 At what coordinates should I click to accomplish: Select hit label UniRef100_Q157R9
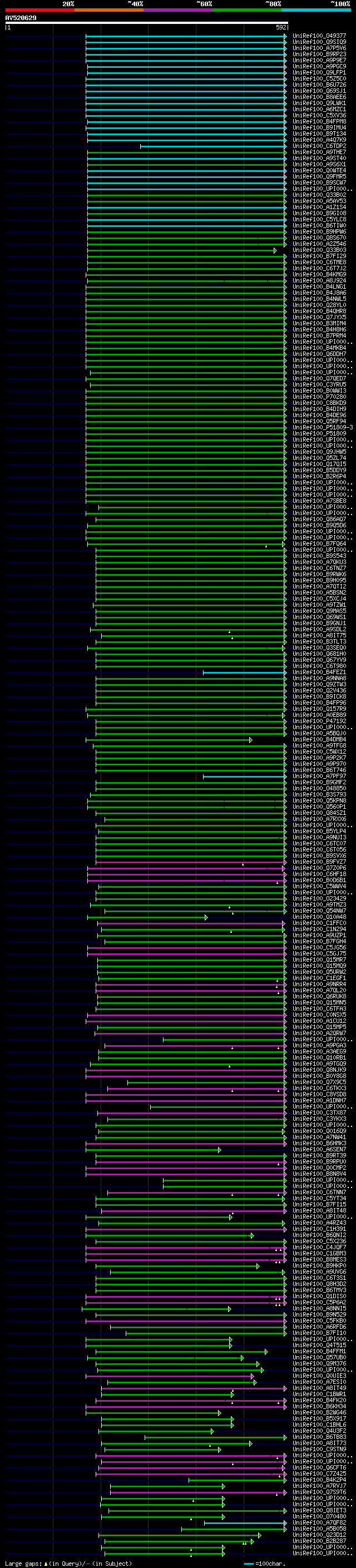319,709
